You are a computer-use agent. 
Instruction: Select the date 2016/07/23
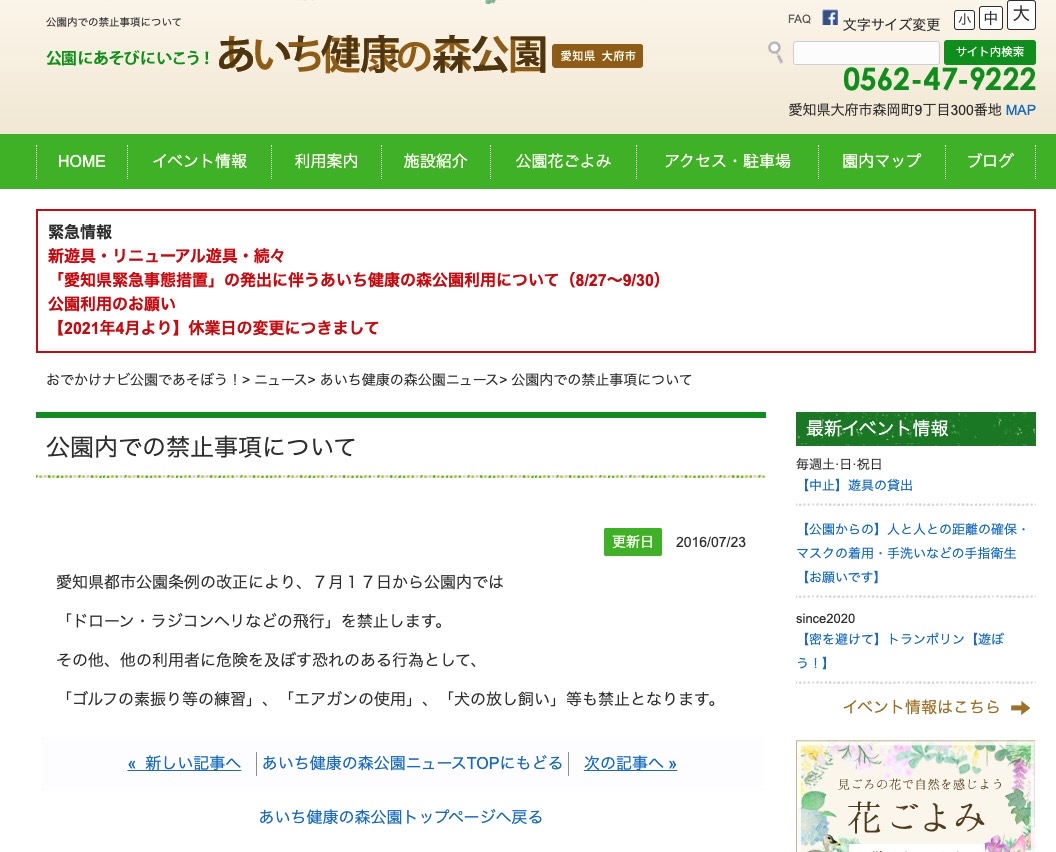711,542
